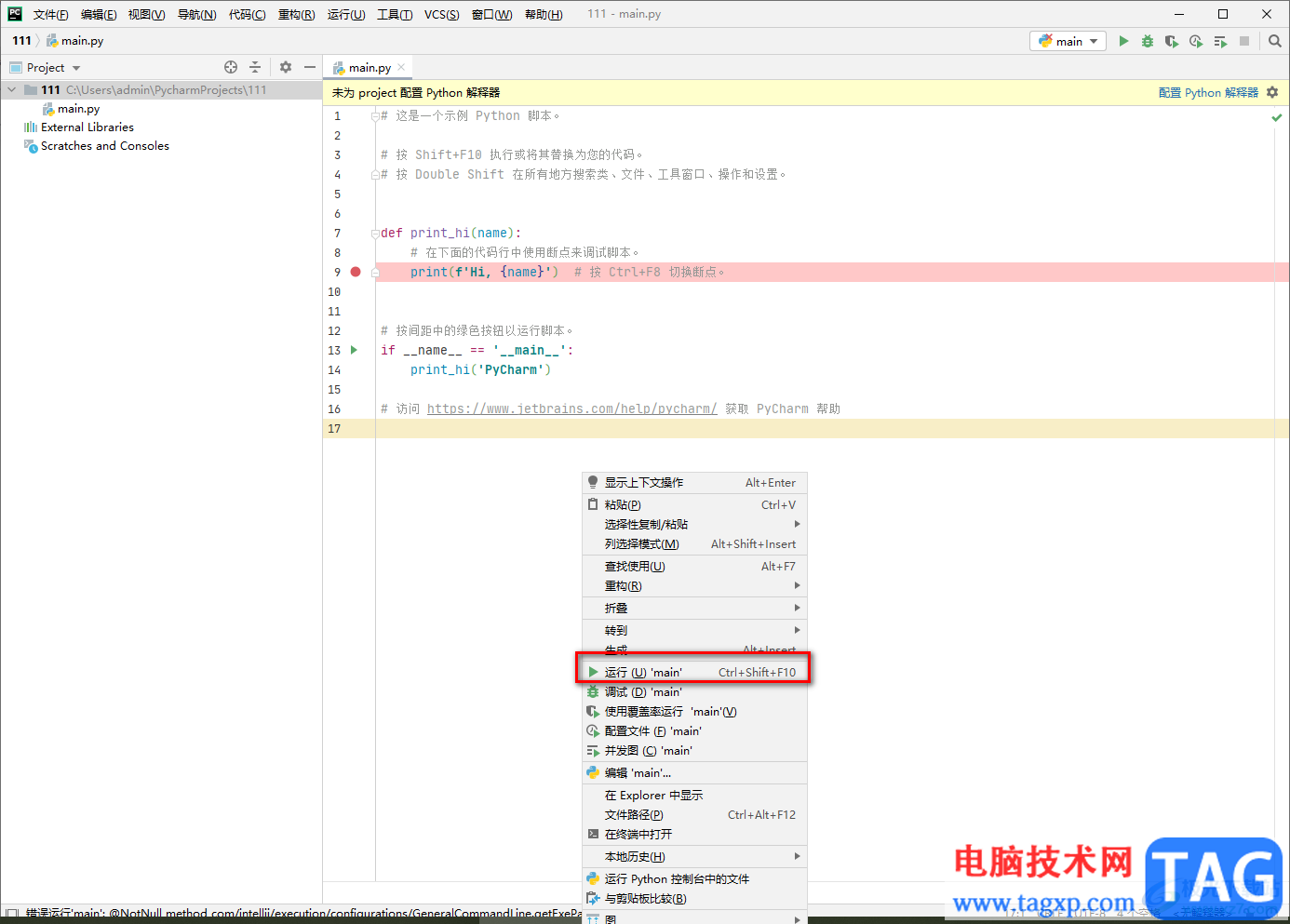This screenshot has height=924, width=1290.
Task: Select Run 'main' with Coverage entry
Action: click(x=694, y=711)
